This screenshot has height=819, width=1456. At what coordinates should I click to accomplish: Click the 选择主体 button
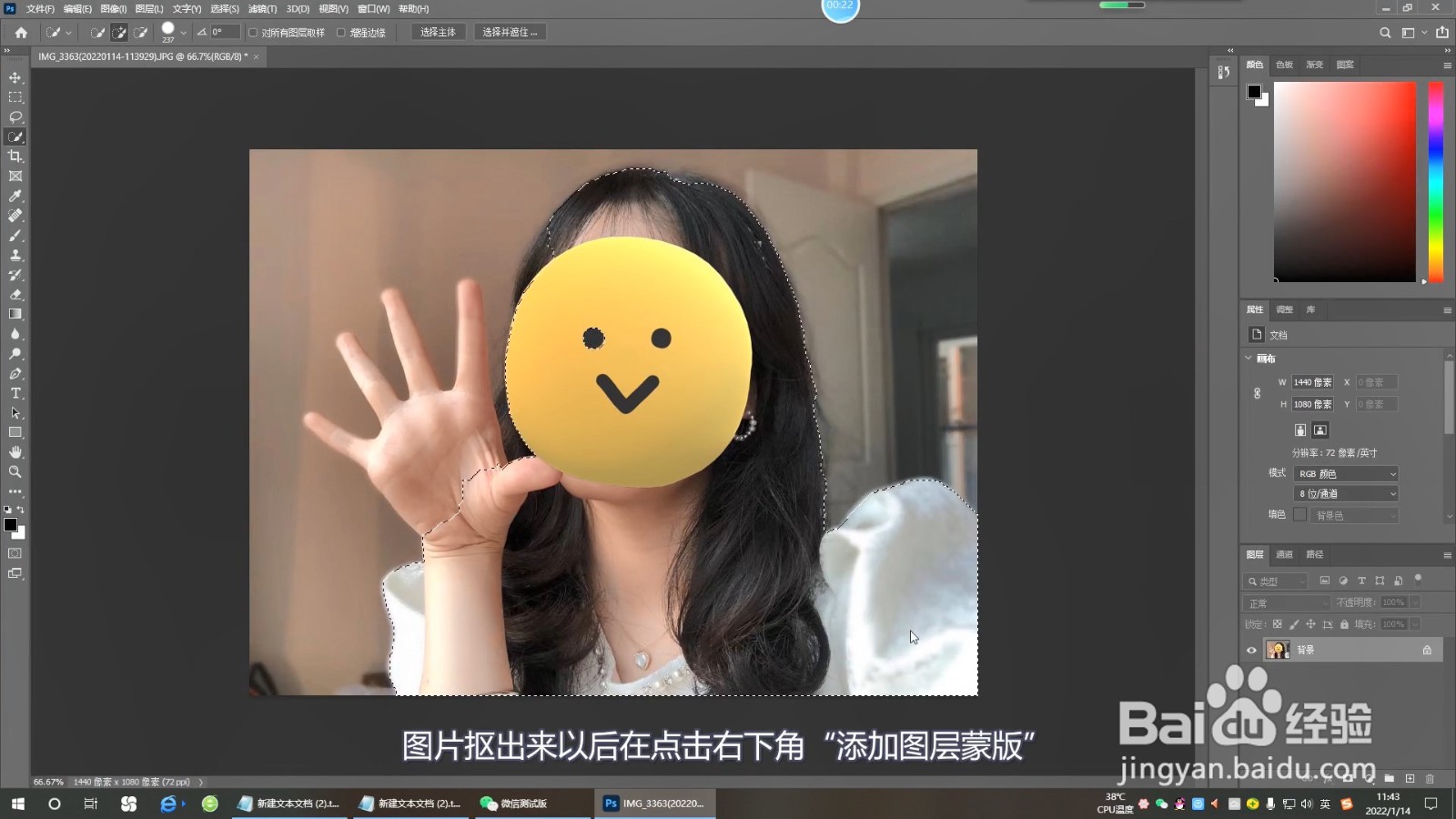tap(438, 32)
